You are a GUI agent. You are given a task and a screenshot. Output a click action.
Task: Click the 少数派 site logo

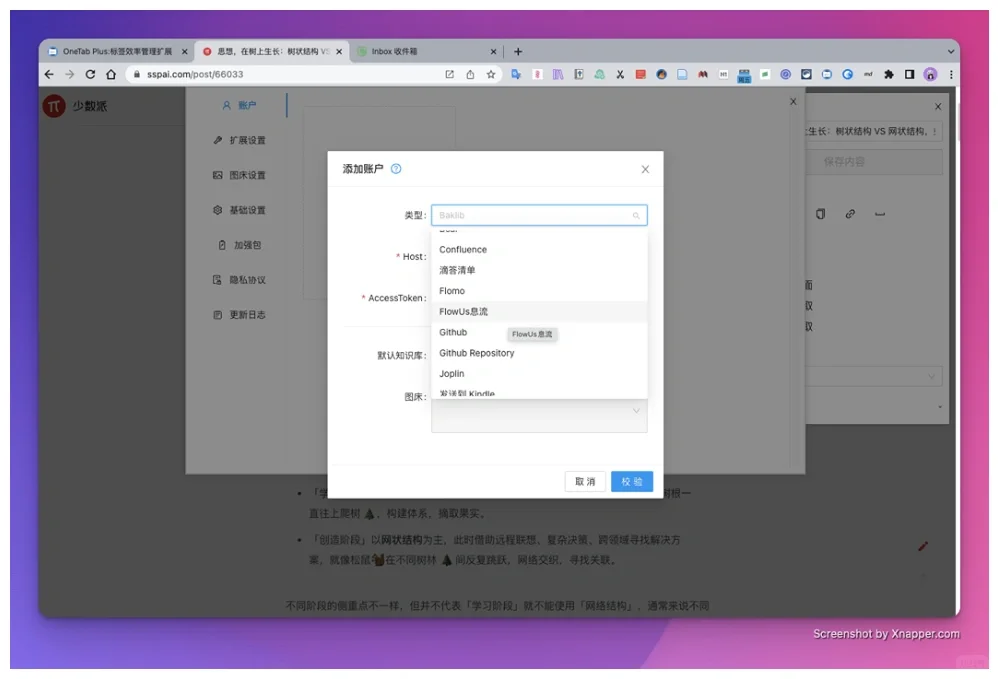[x=55, y=106]
